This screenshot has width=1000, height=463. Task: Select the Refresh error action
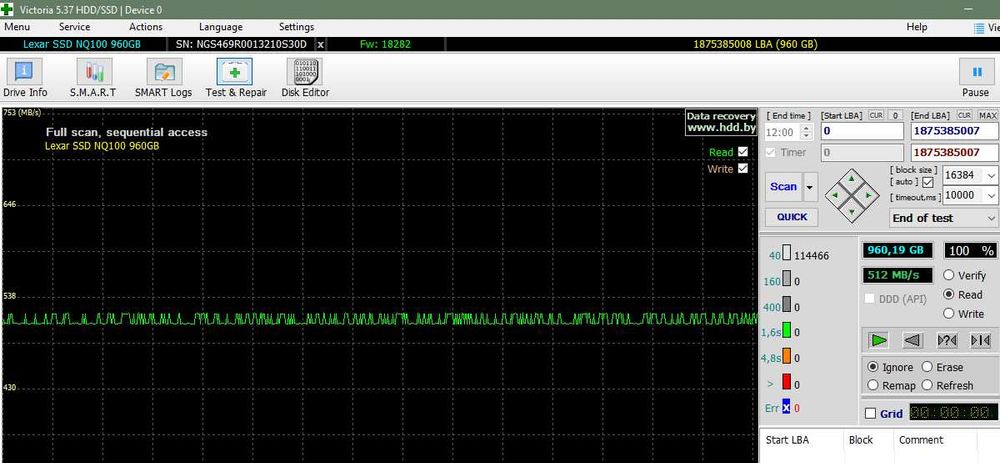(x=927, y=386)
